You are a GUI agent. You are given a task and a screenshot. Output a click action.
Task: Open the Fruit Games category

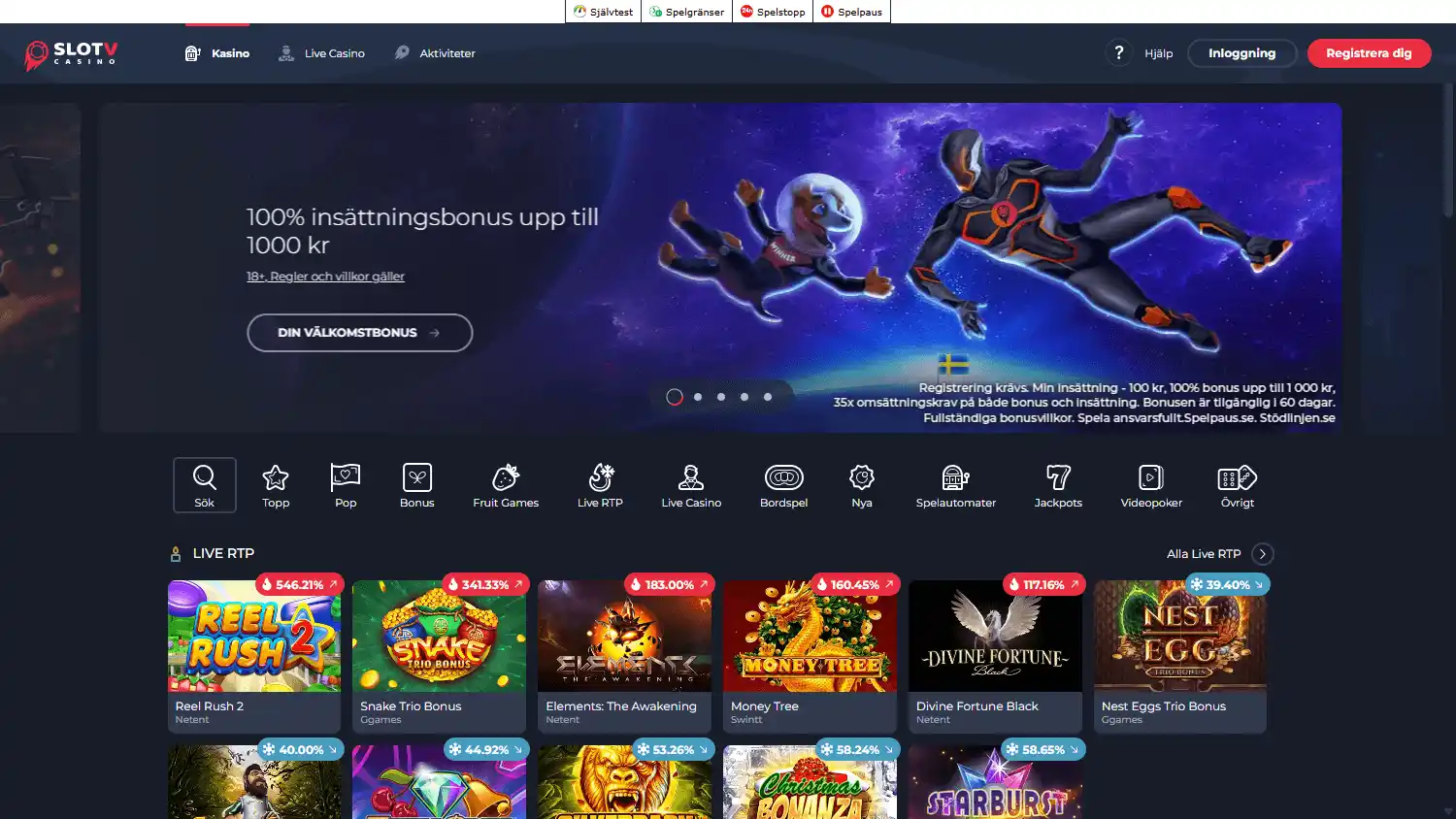click(506, 484)
